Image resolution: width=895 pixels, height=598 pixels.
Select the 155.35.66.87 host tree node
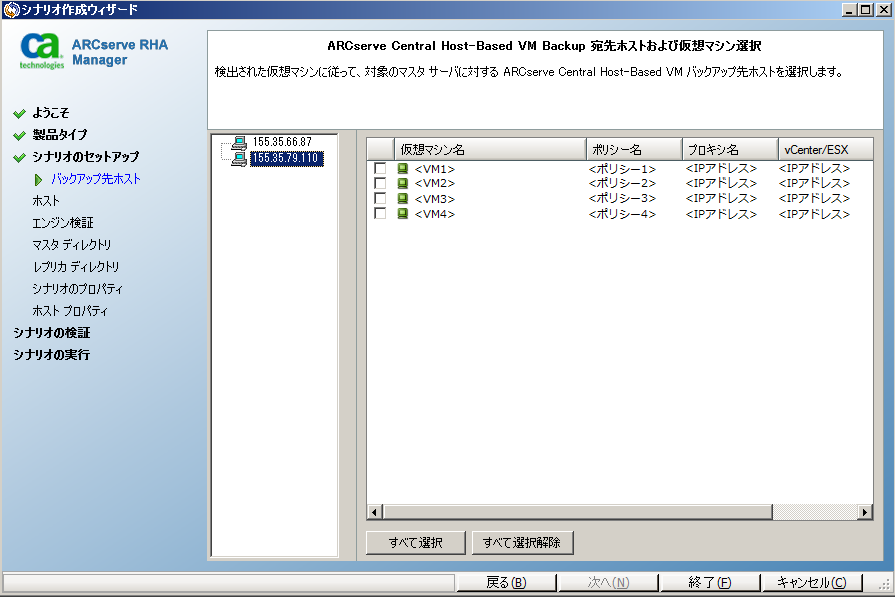coord(282,143)
